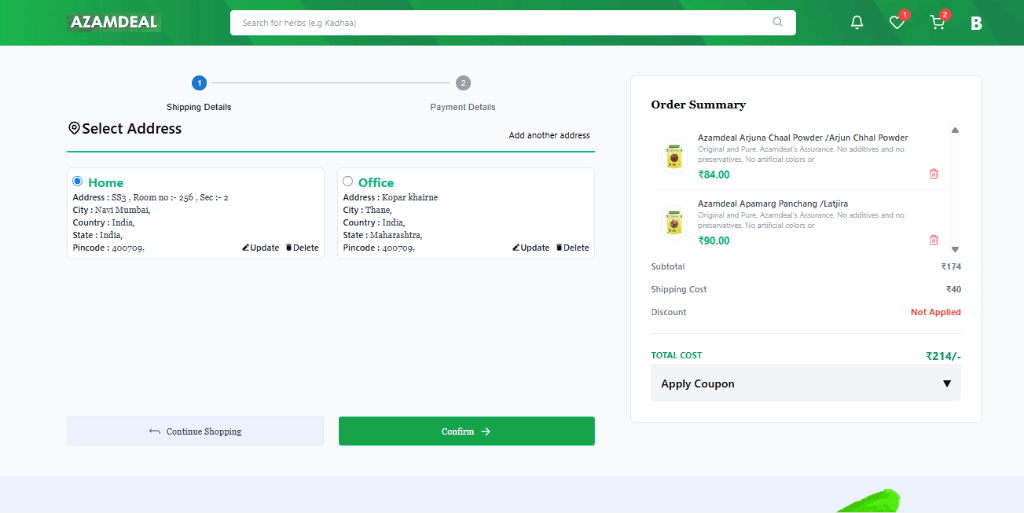Image resolution: width=1024 pixels, height=513 pixels.
Task: Click order summary scroll down arrow
Action: [955, 249]
